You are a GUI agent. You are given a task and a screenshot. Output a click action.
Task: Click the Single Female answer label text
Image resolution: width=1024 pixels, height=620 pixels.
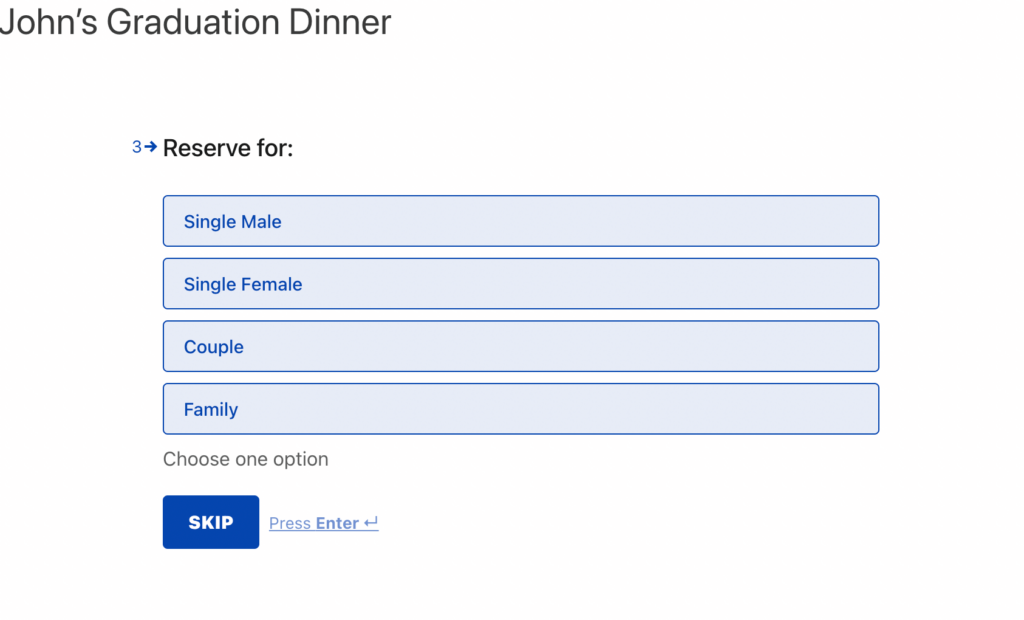point(242,283)
